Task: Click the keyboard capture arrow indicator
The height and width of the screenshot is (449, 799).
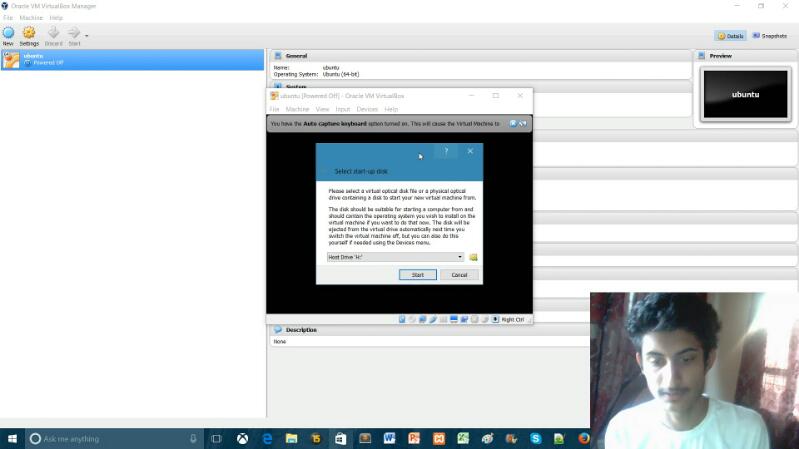Action: pos(495,320)
